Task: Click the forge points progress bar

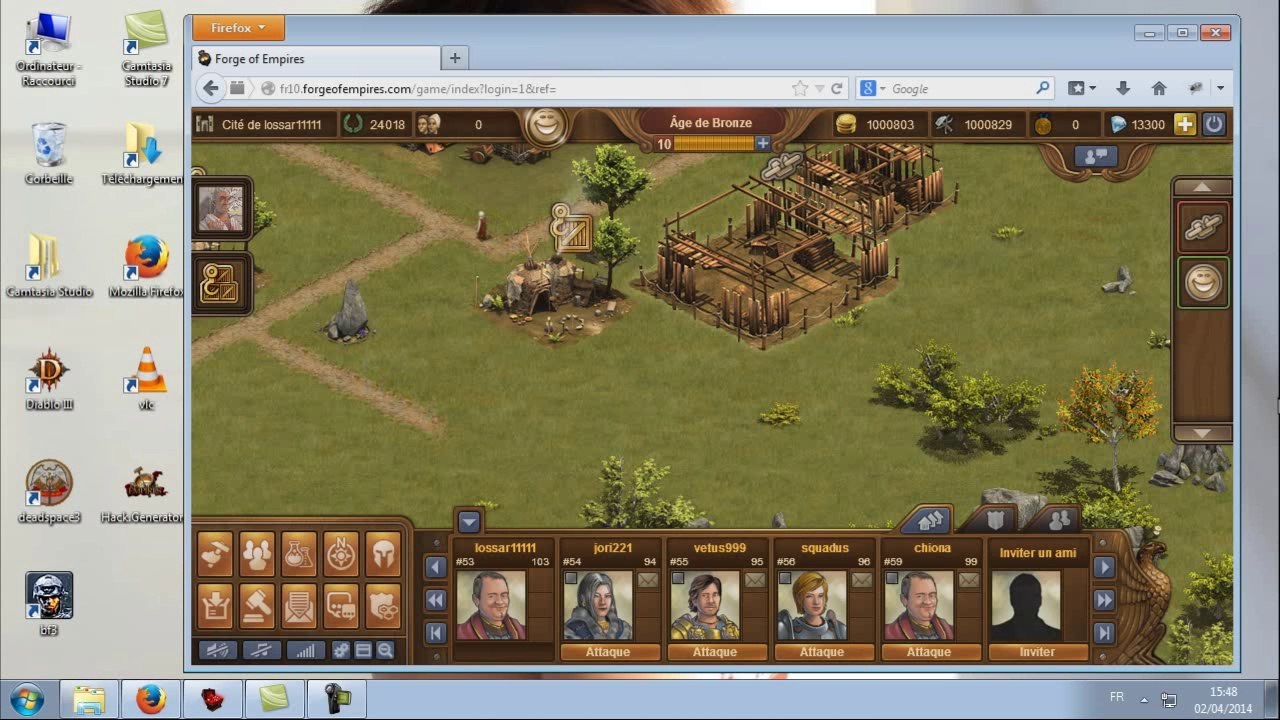Action: click(714, 144)
